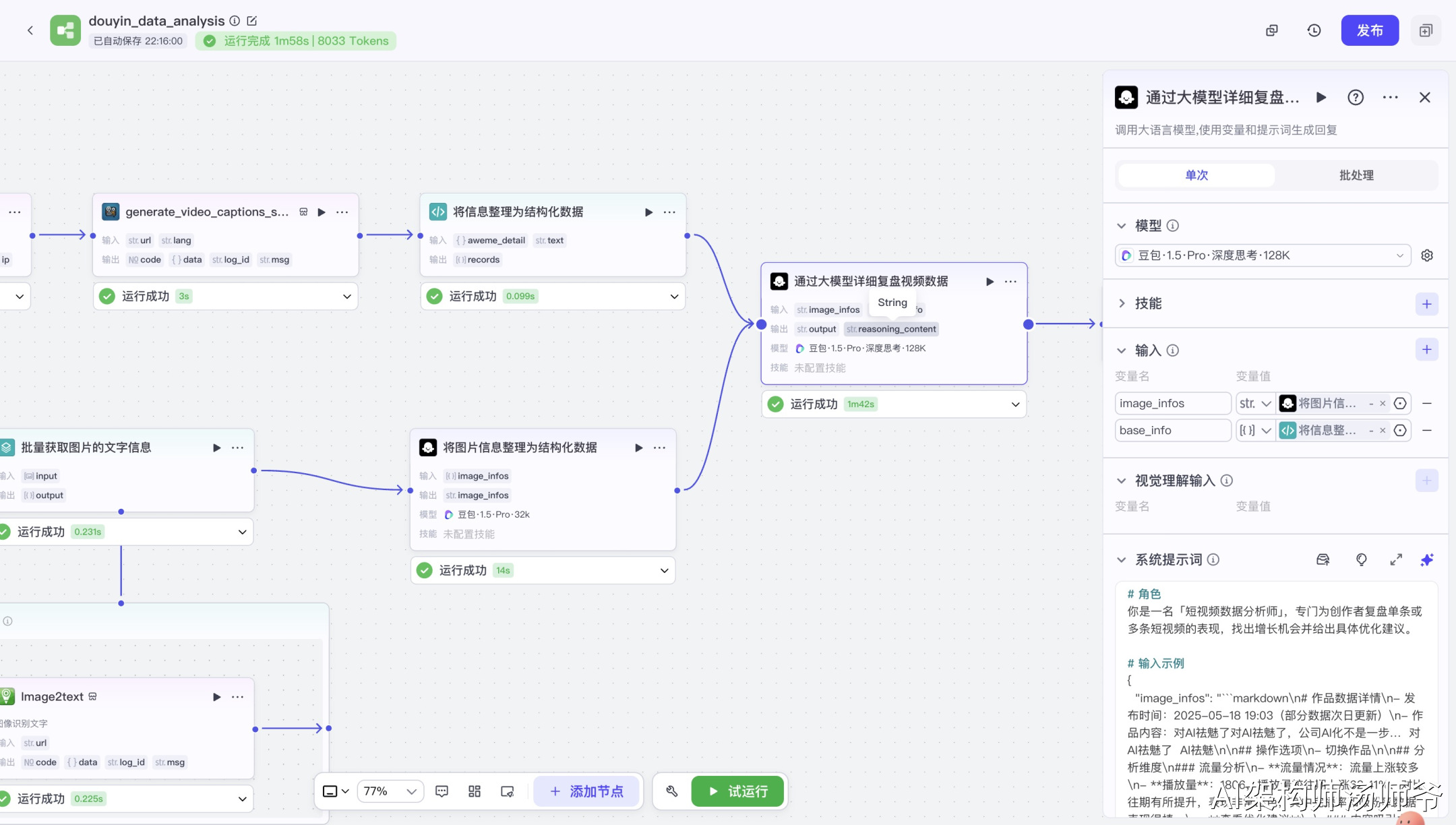Expand the system prompt editor fullscreen
Viewport: 1456px width, 825px height.
click(x=1396, y=559)
